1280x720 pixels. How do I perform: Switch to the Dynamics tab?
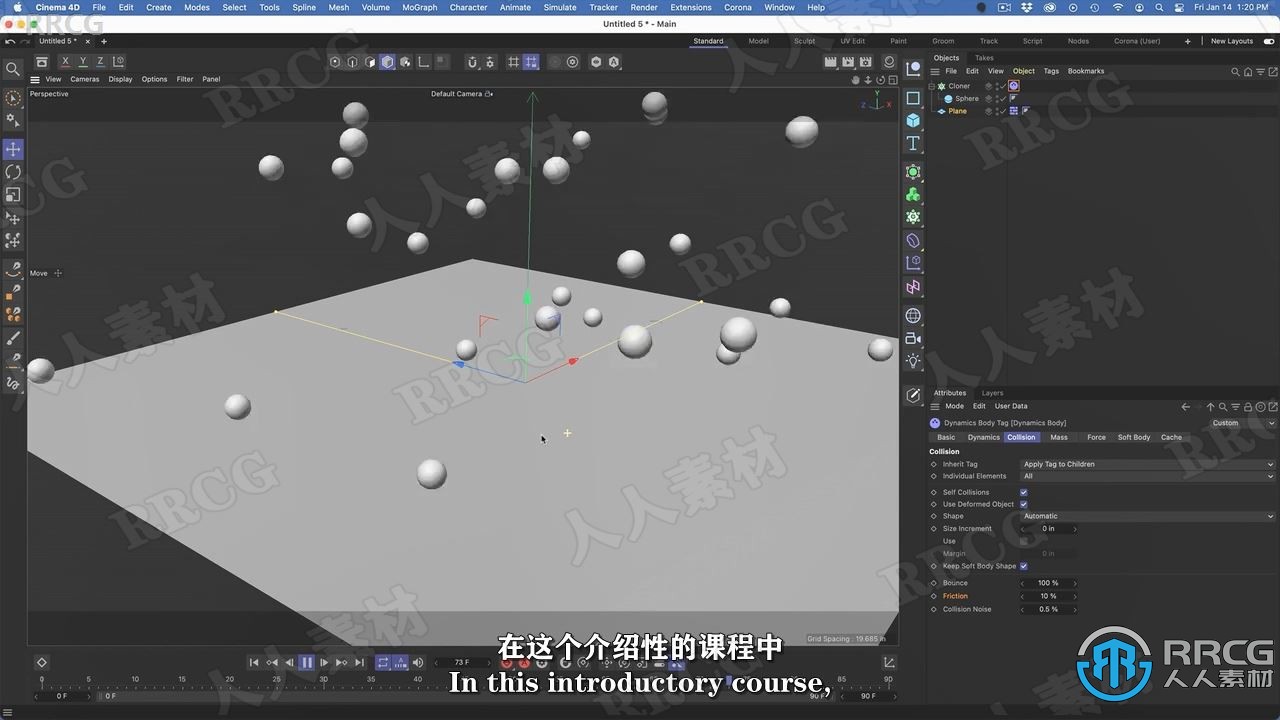pos(983,437)
